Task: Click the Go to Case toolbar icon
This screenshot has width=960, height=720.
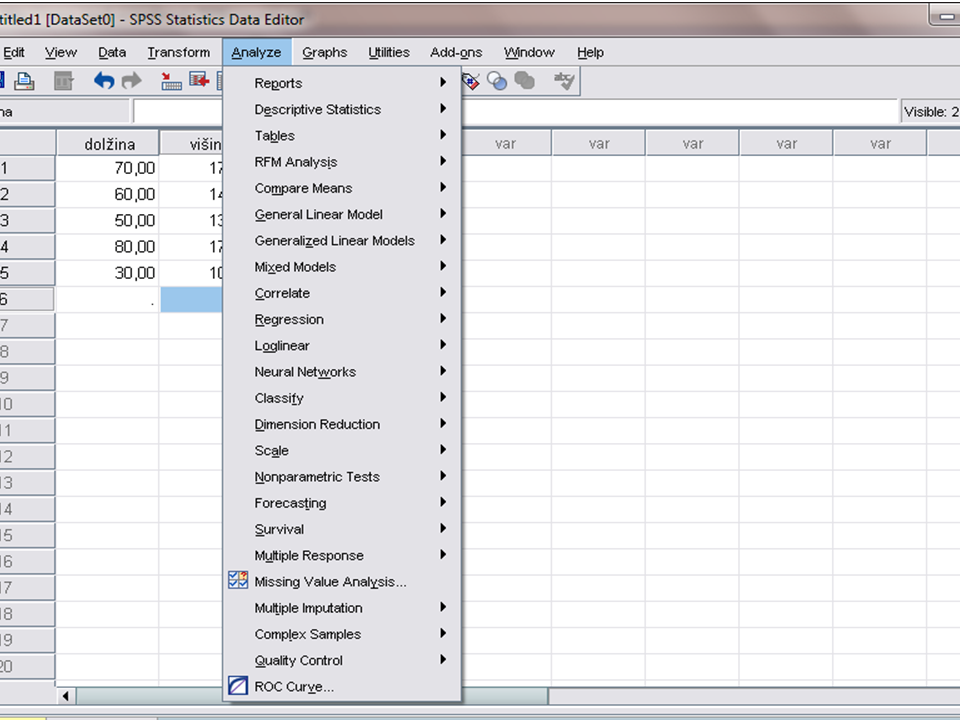Action: pos(171,82)
